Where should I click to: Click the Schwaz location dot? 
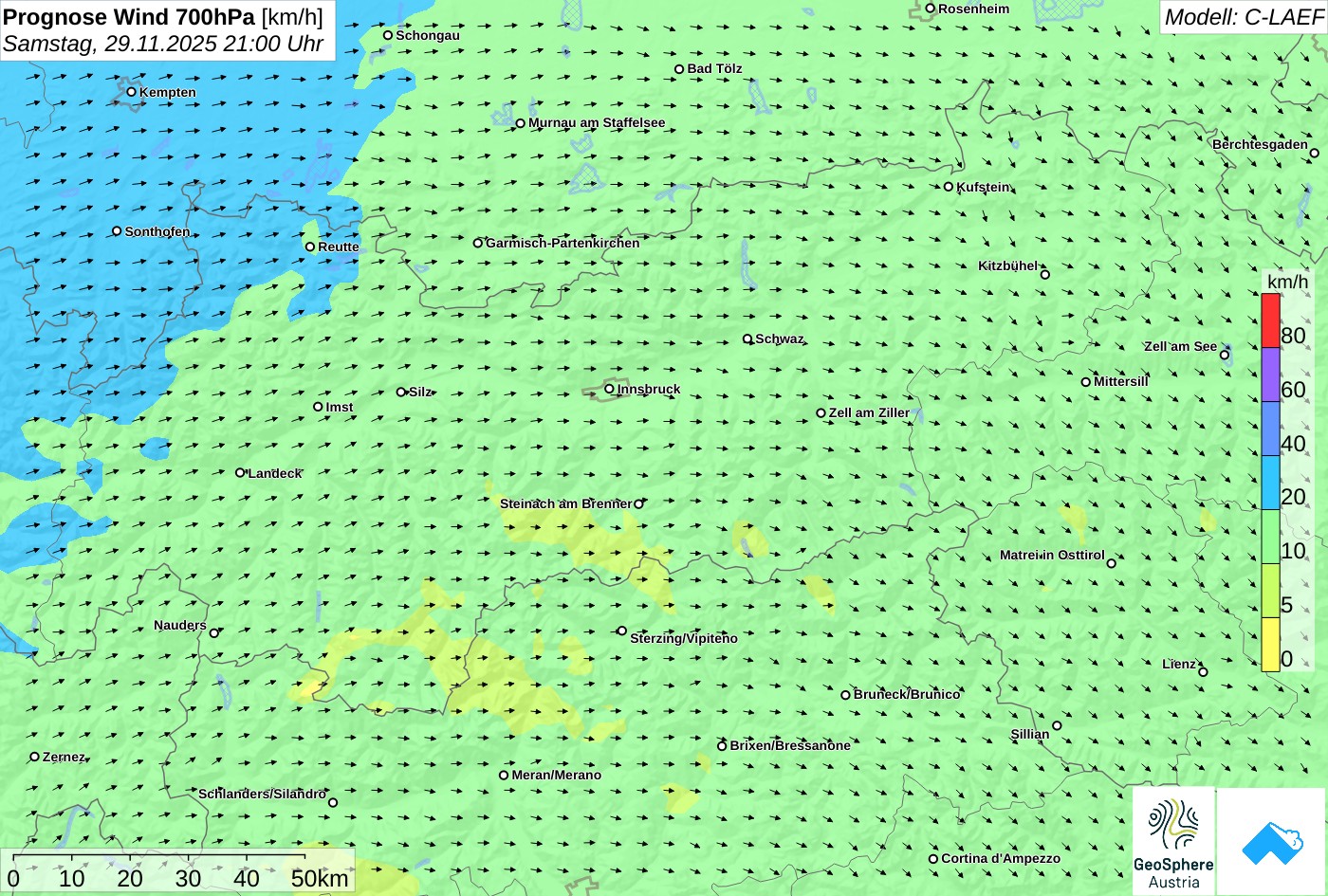[747, 338]
